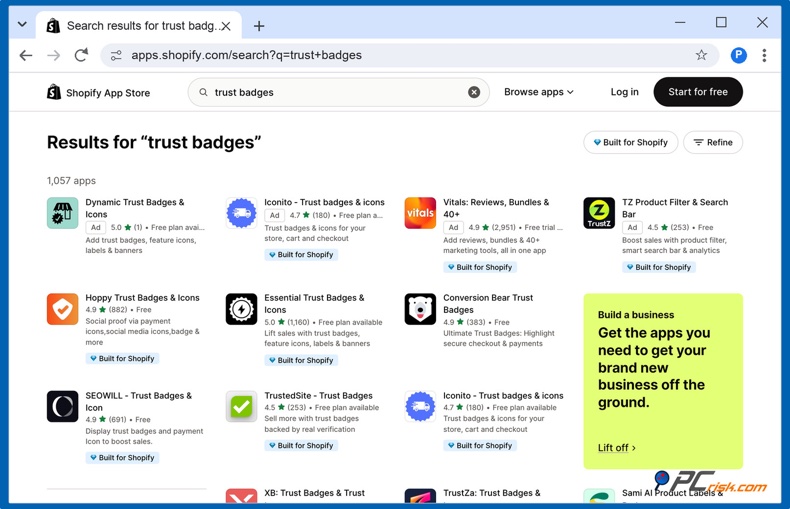Click the Shopify App Store logo
The width and height of the screenshot is (790, 509).
(98, 92)
